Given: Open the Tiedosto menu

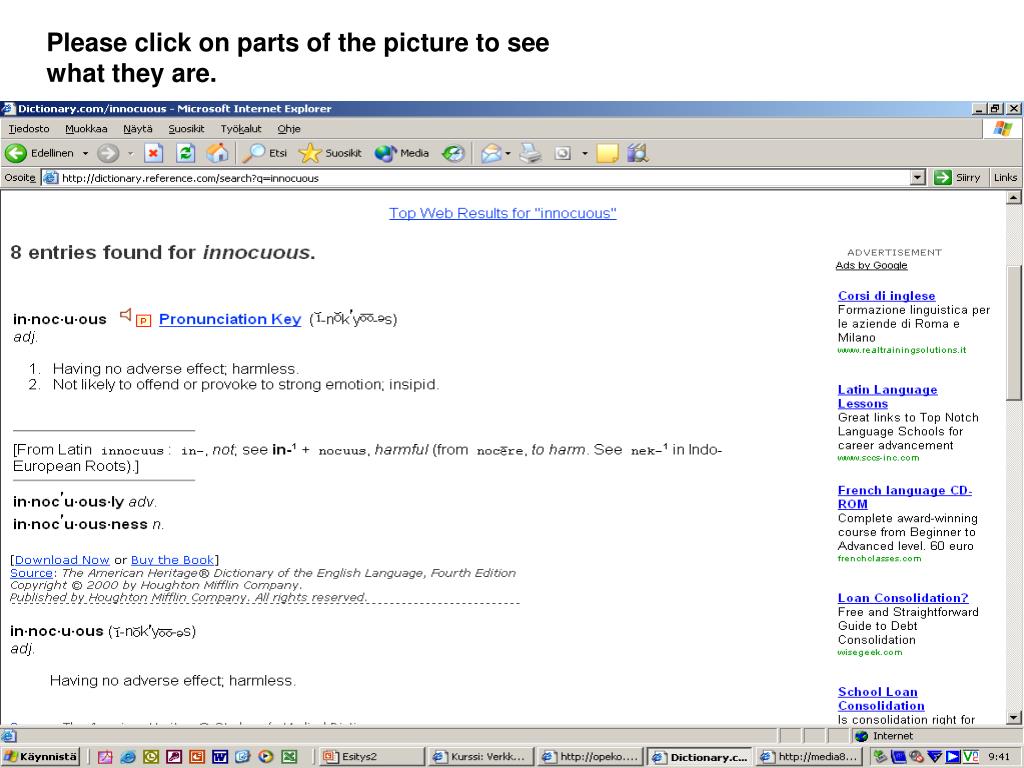Looking at the screenshot, I should tap(29, 129).
